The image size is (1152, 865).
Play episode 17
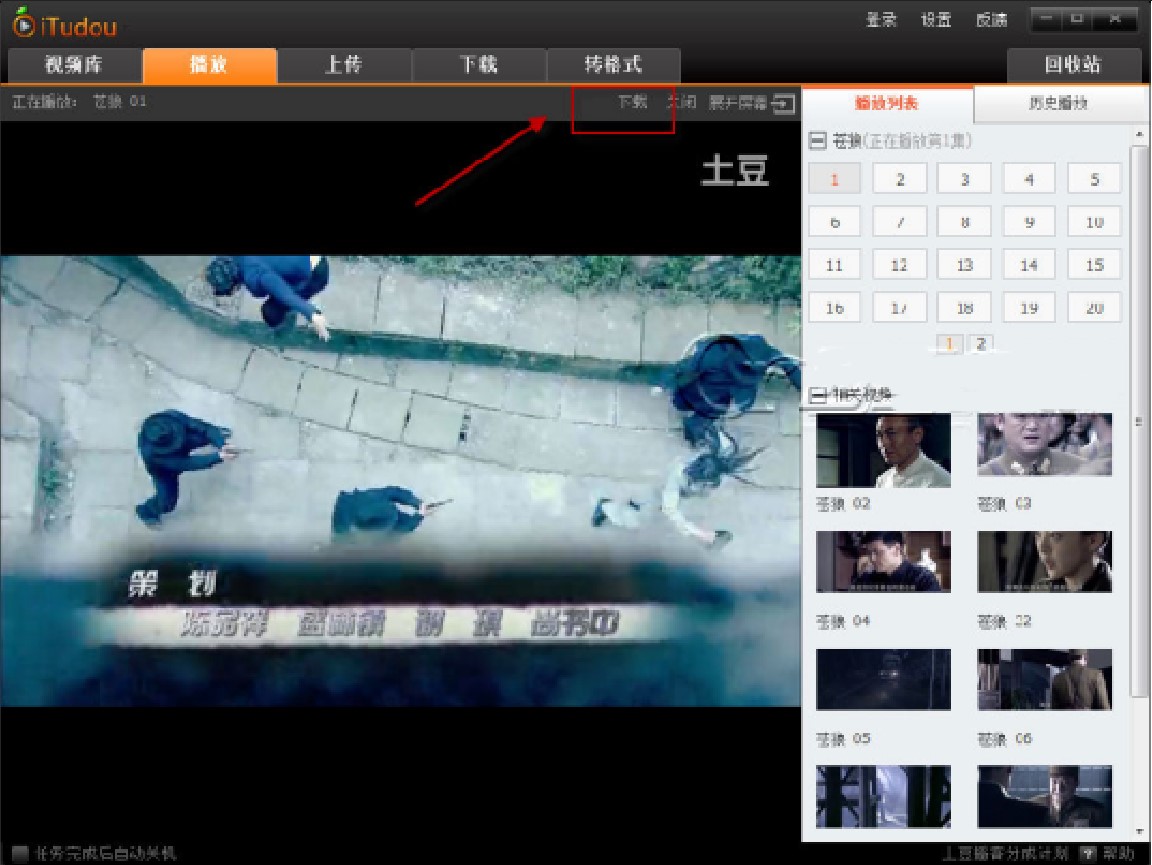(900, 308)
